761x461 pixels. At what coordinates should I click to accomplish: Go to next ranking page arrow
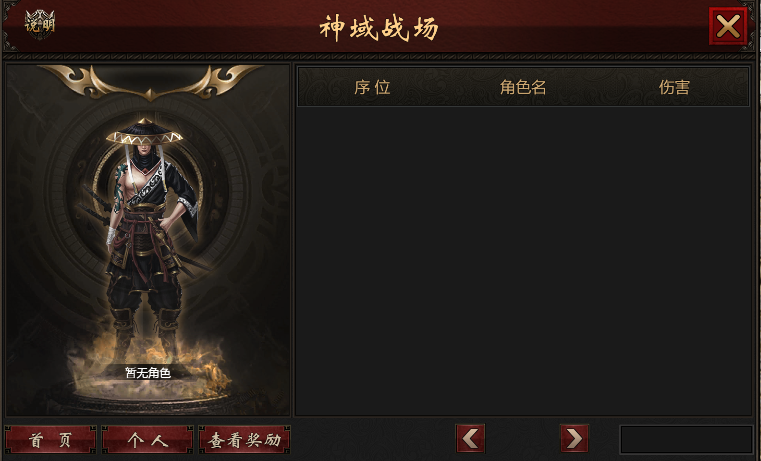(x=574, y=439)
